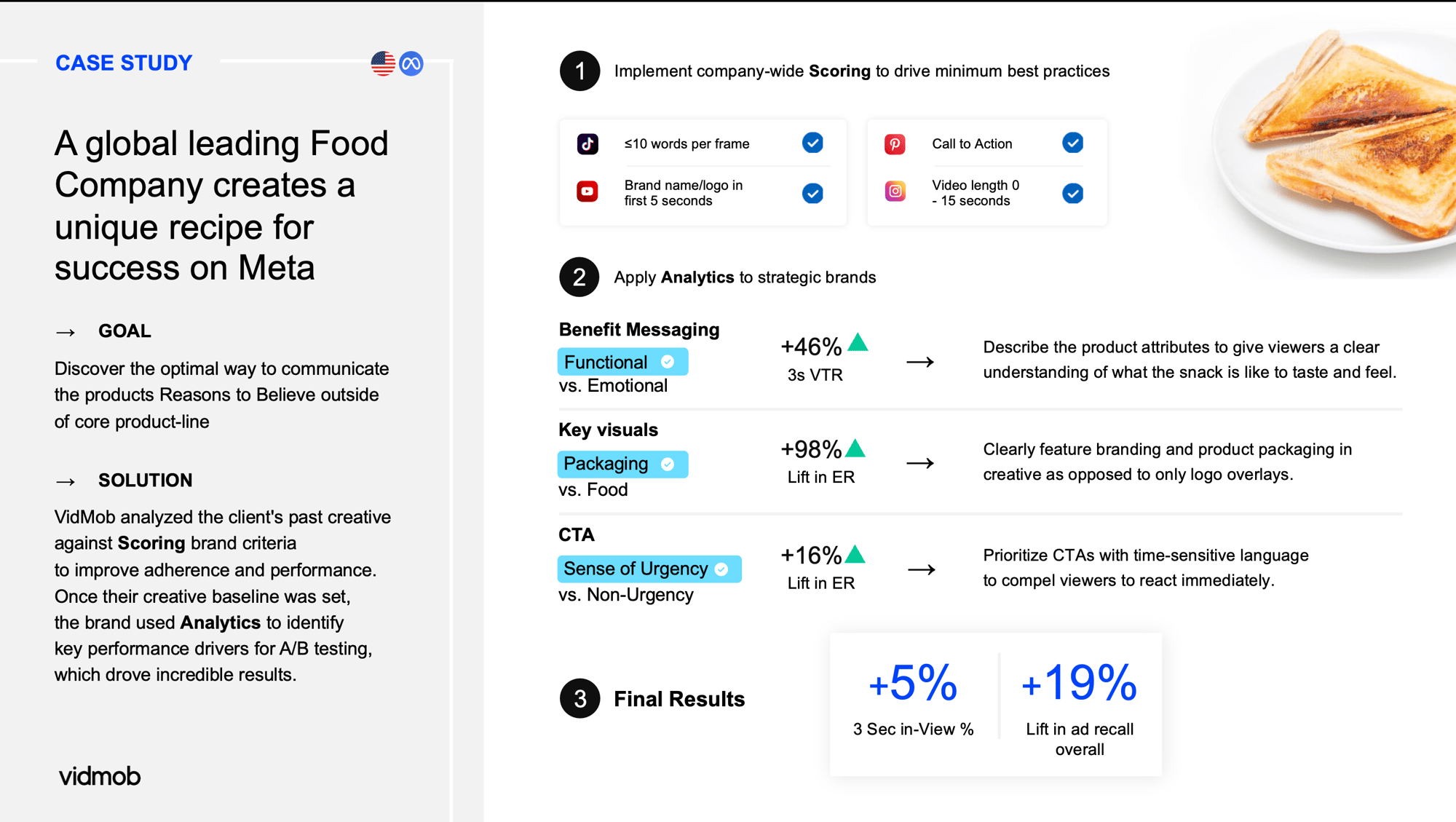The width and height of the screenshot is (1456, 822).
Task: Click the Packaging blue highlighted tag
Action: click(x=622, y=464)
